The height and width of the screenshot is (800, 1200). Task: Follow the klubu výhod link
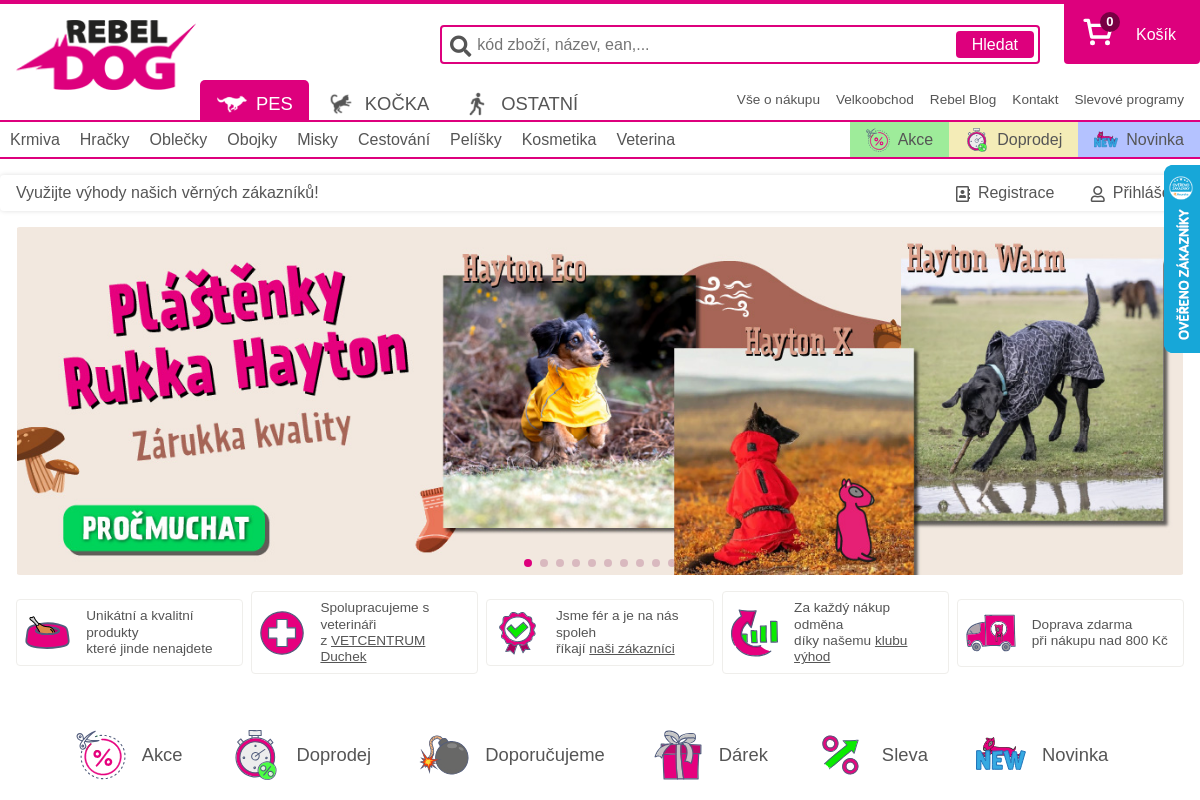(850, 648)
